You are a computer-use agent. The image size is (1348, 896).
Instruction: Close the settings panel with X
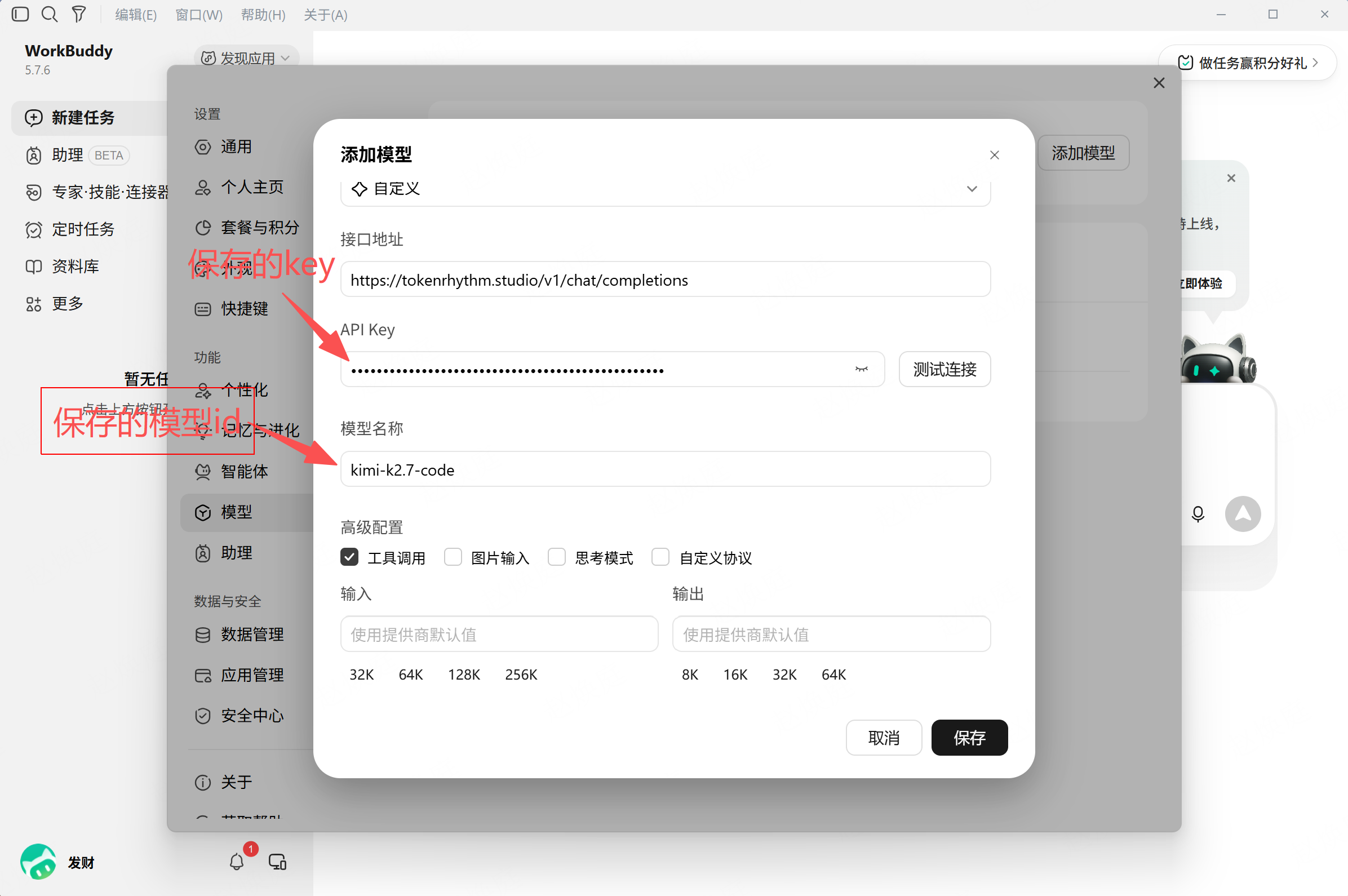click(1159, 83)
